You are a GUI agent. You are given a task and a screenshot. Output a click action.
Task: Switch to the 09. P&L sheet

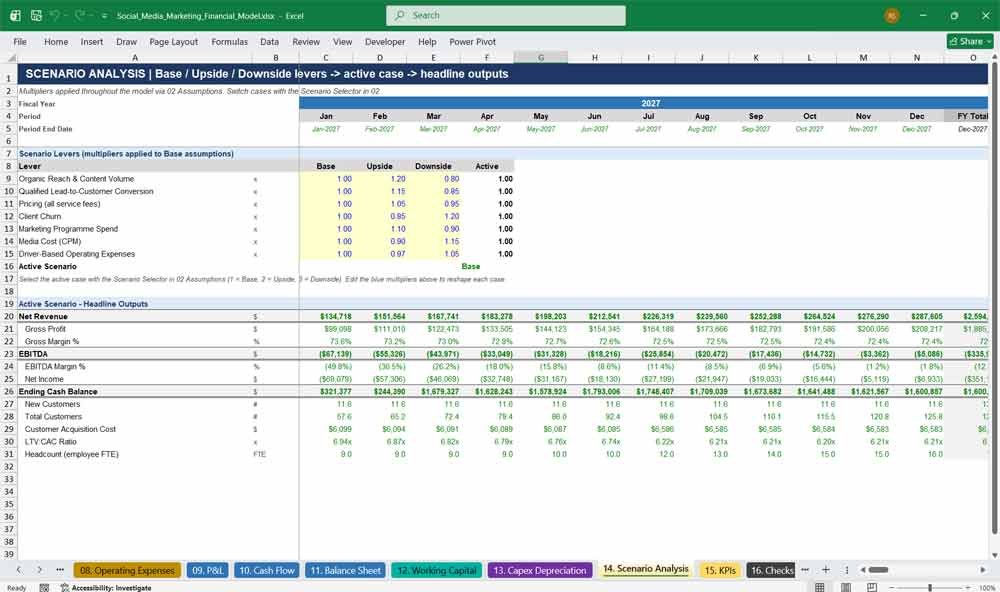(x=207, y=570)
